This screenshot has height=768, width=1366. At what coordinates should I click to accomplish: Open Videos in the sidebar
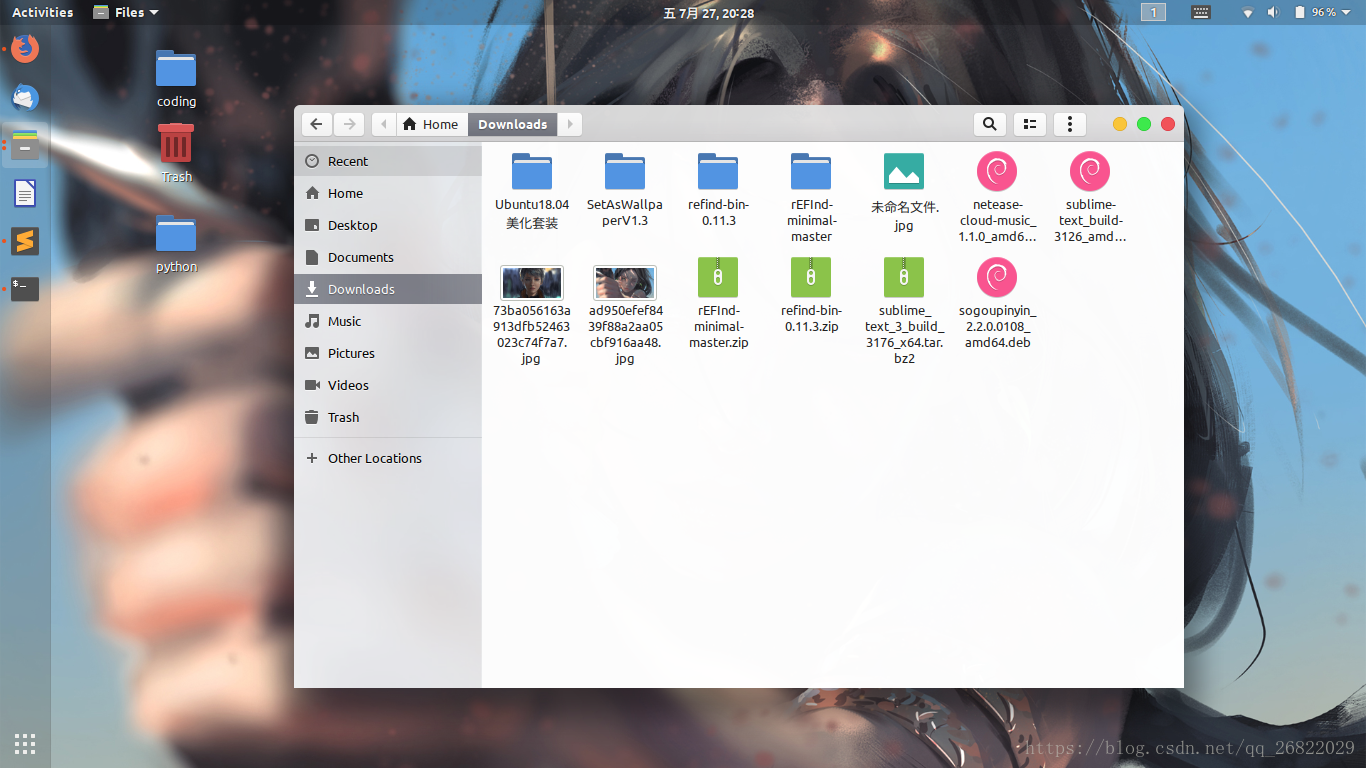click(x=388, y=385)
